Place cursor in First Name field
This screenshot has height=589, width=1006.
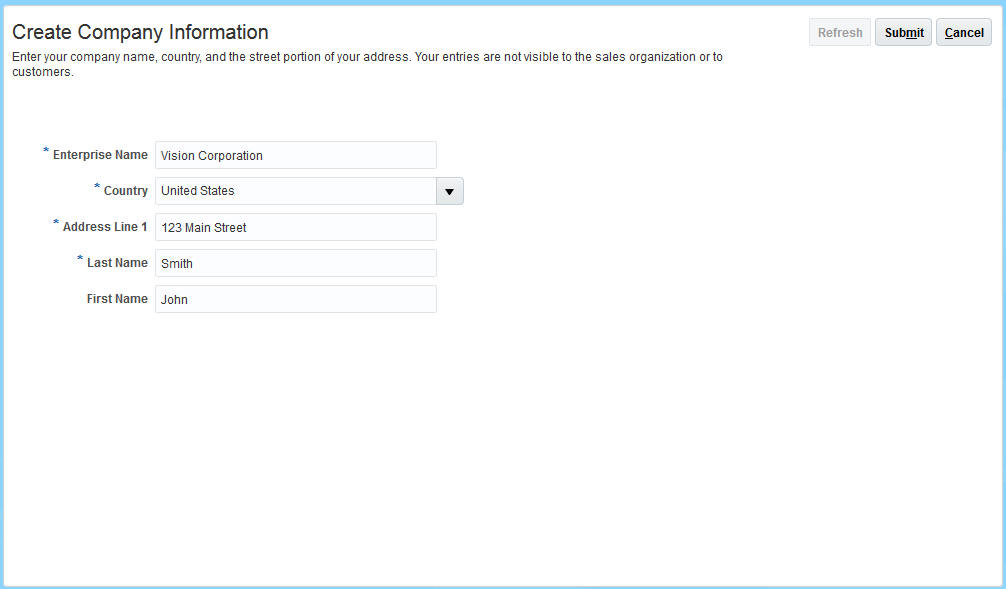point(295,299)
